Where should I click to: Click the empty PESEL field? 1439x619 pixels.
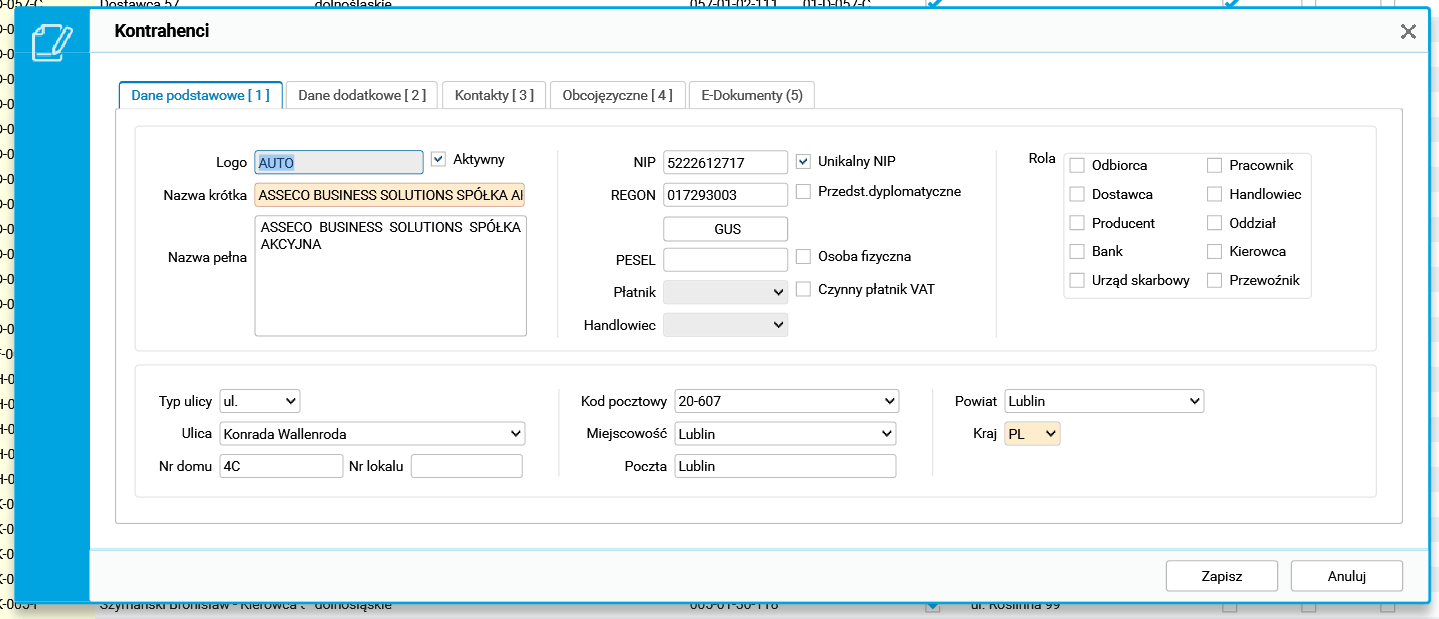(726, 260)
